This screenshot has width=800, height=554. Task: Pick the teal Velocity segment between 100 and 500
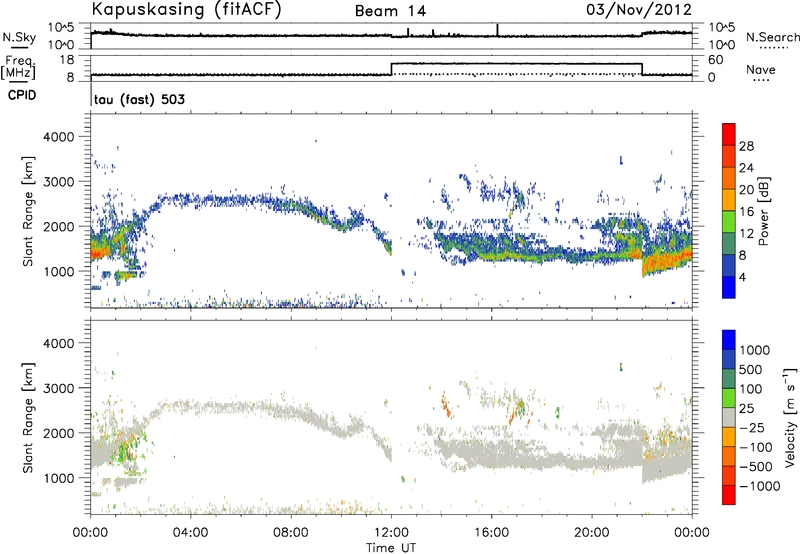click(x=729, y=379)
